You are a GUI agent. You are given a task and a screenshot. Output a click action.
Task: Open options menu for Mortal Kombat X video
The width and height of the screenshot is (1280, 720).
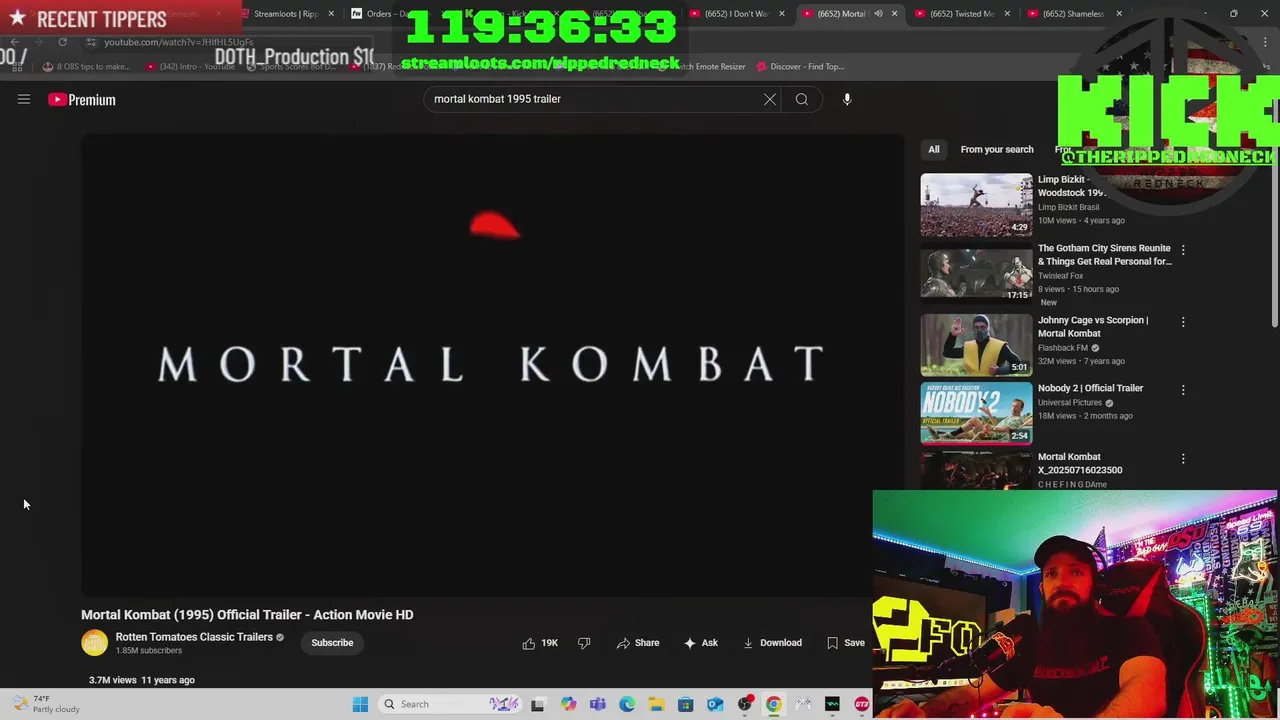click(1183, 459)
